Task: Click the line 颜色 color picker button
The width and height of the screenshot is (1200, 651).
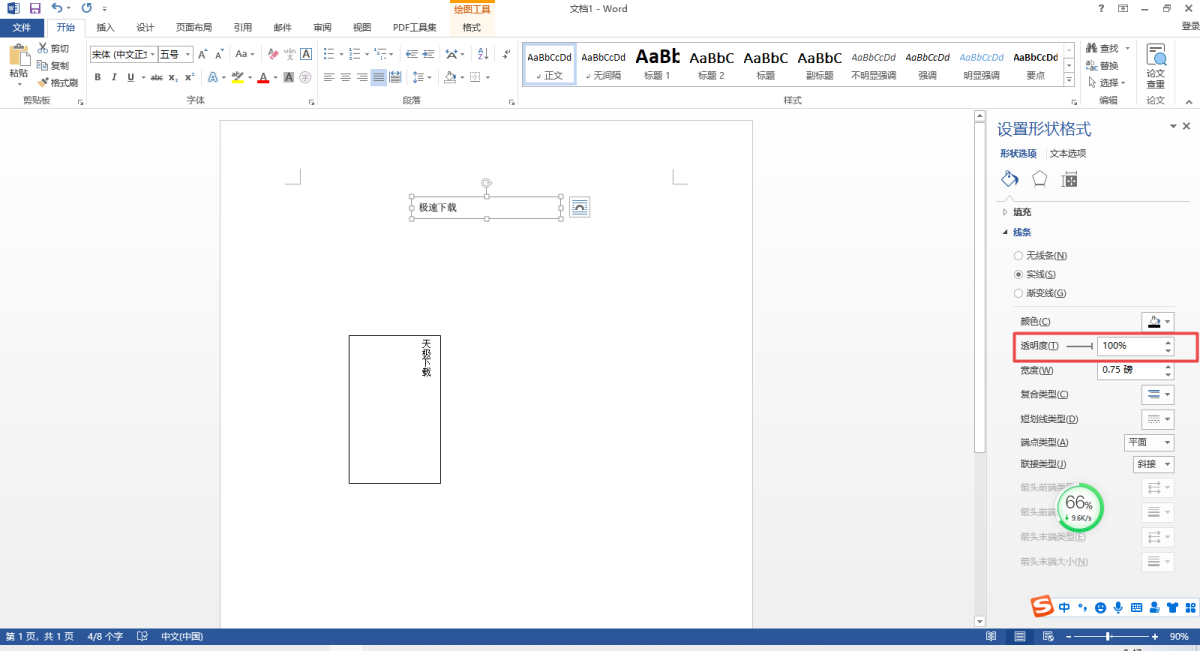Action: click(x=1157, y=321)
